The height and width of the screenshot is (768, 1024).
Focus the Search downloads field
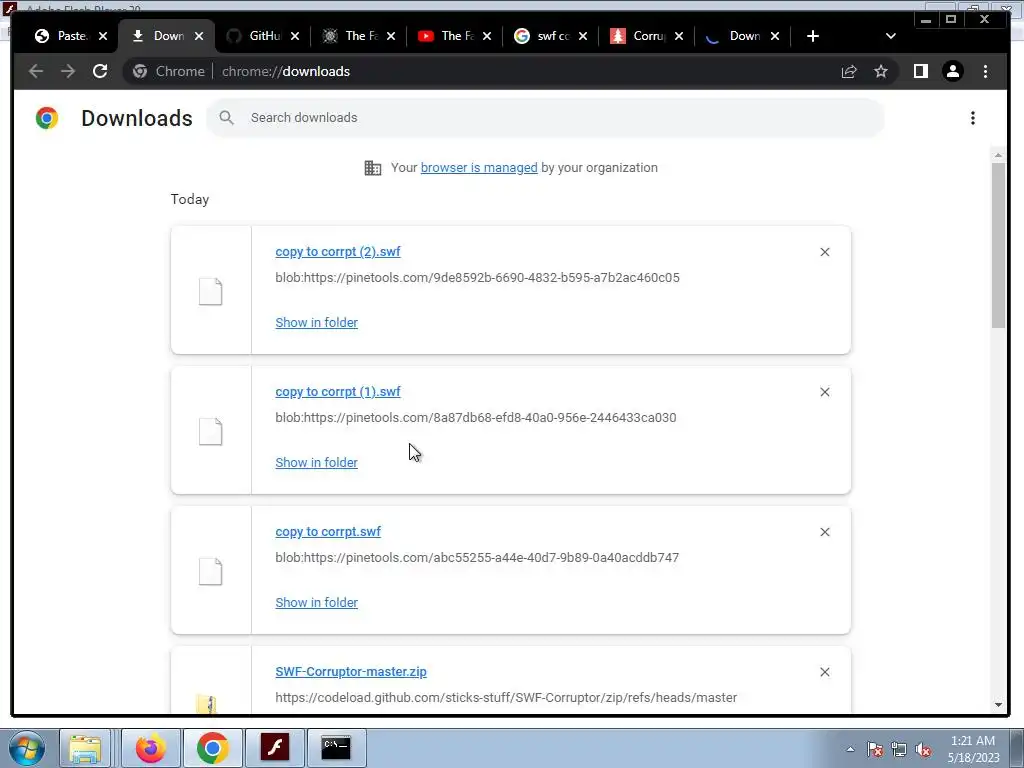click(545, 118)
